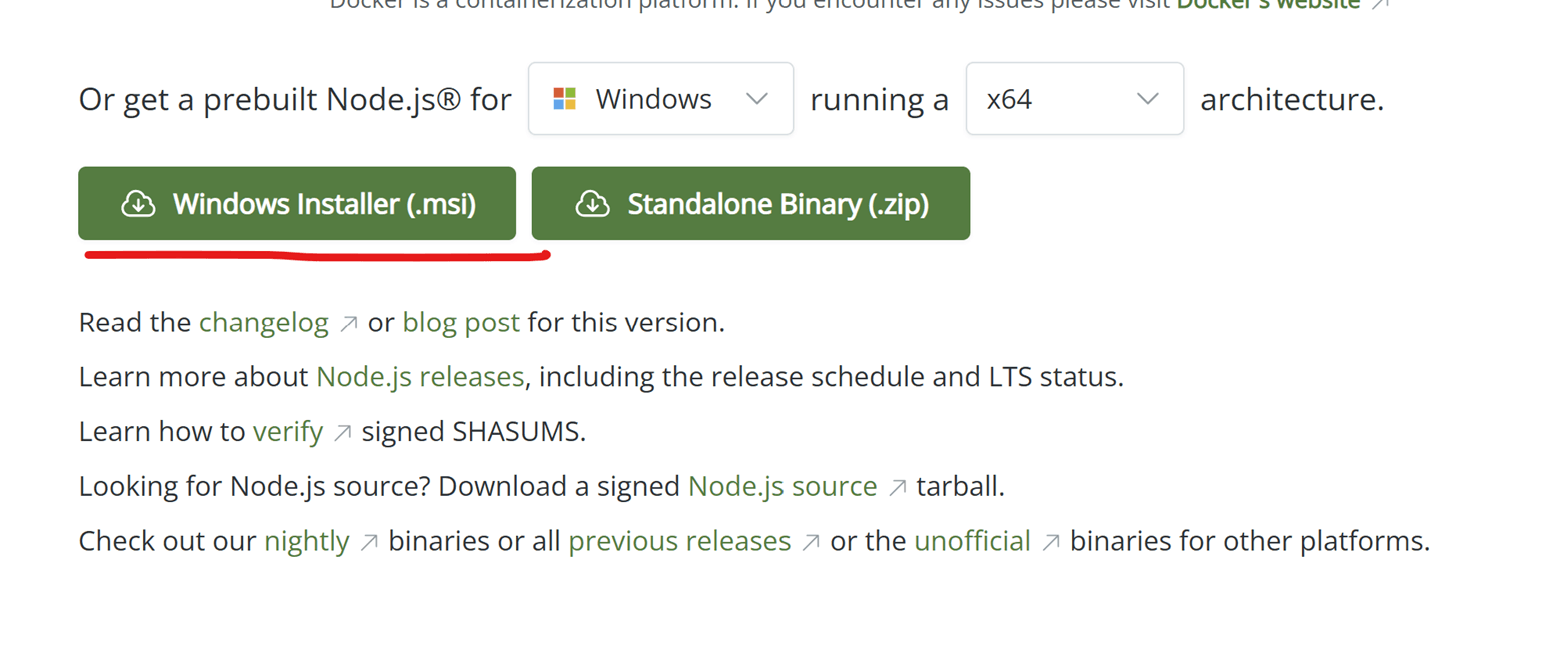Open the operating system dropdown showing Windows

660,98
